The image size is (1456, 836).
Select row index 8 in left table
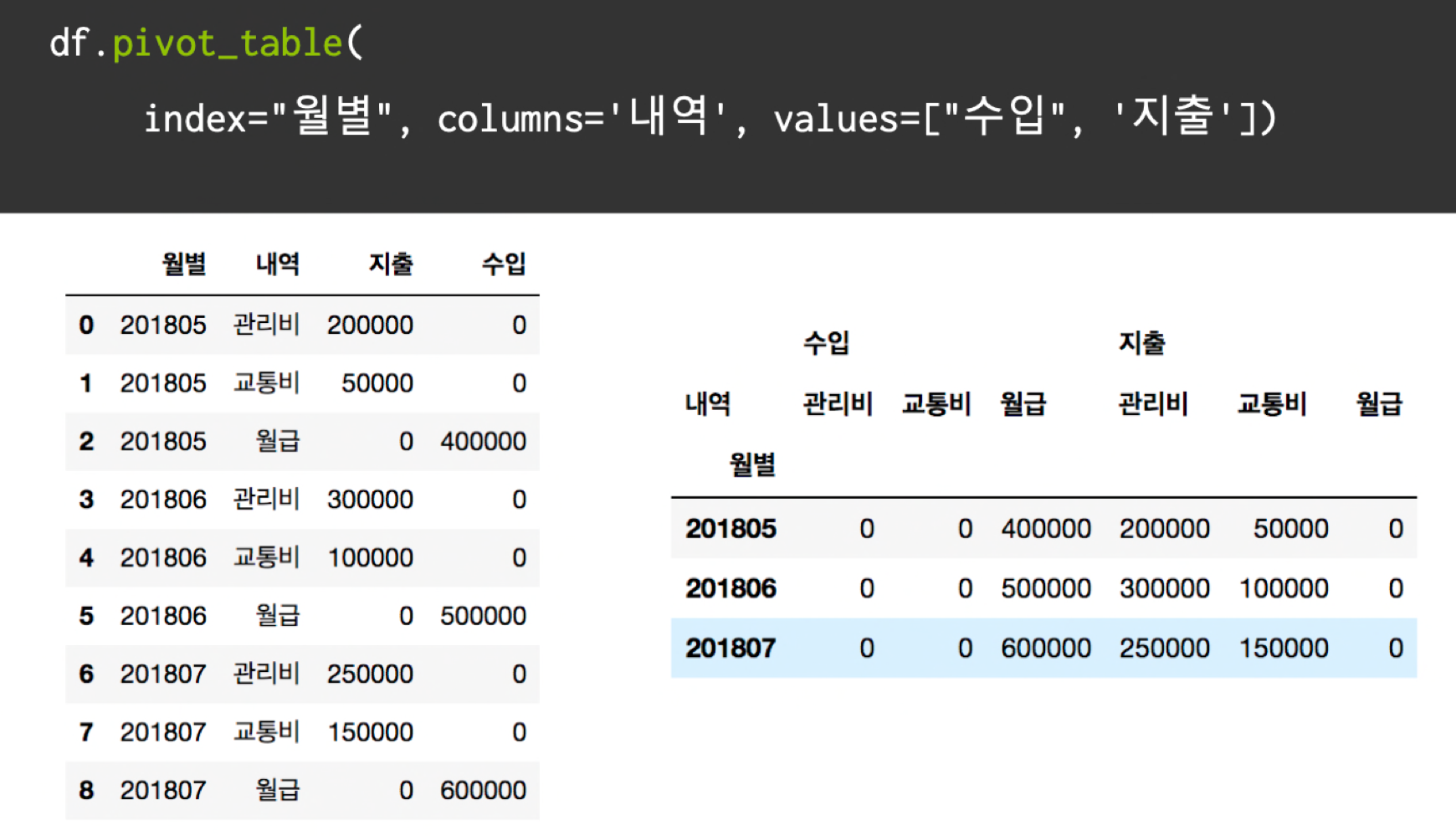coord(86,790)
